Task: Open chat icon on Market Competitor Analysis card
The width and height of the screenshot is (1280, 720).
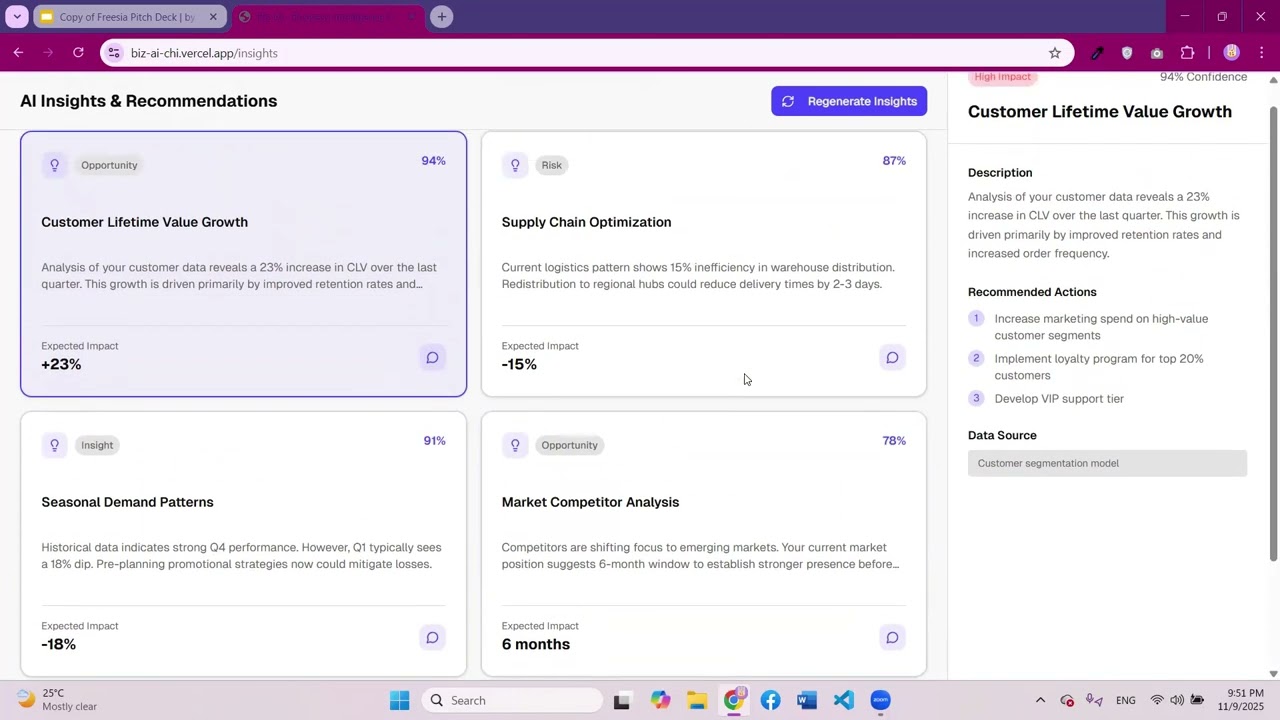Action: coord(892,637)
